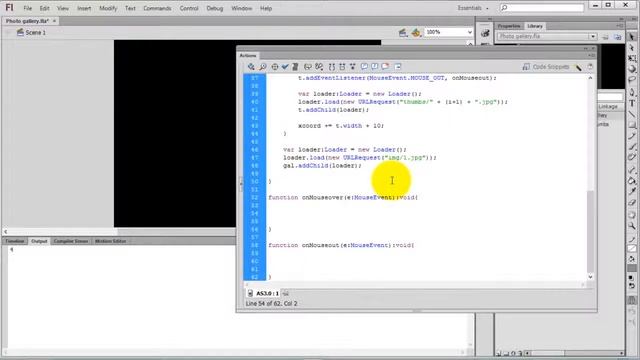
Task: Click Black and White default colors icon
Action: [631, 278]
